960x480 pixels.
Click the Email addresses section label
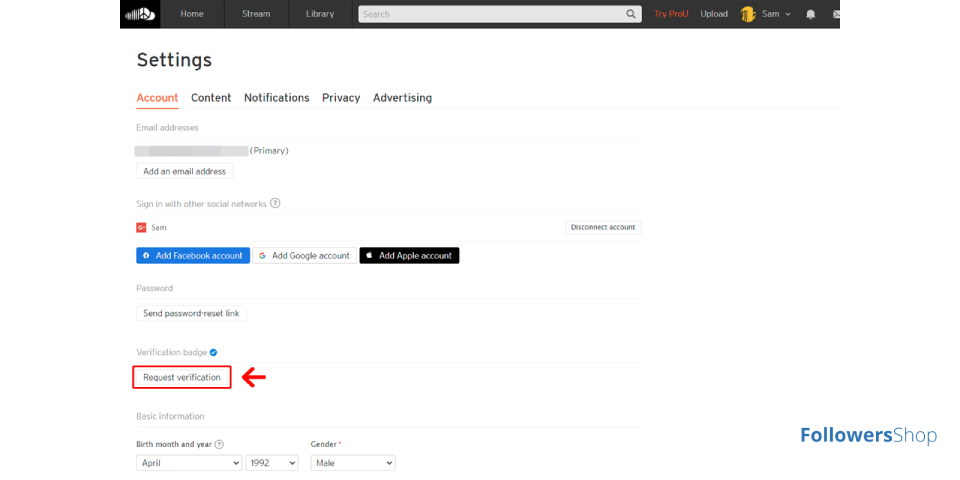pyautogui.click(x=167, y=128)
